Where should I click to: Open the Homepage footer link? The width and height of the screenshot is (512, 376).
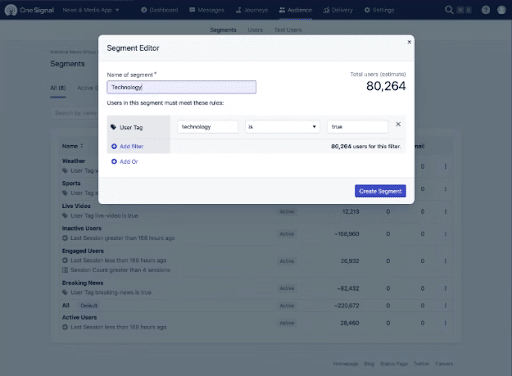(x=345, y=364)
